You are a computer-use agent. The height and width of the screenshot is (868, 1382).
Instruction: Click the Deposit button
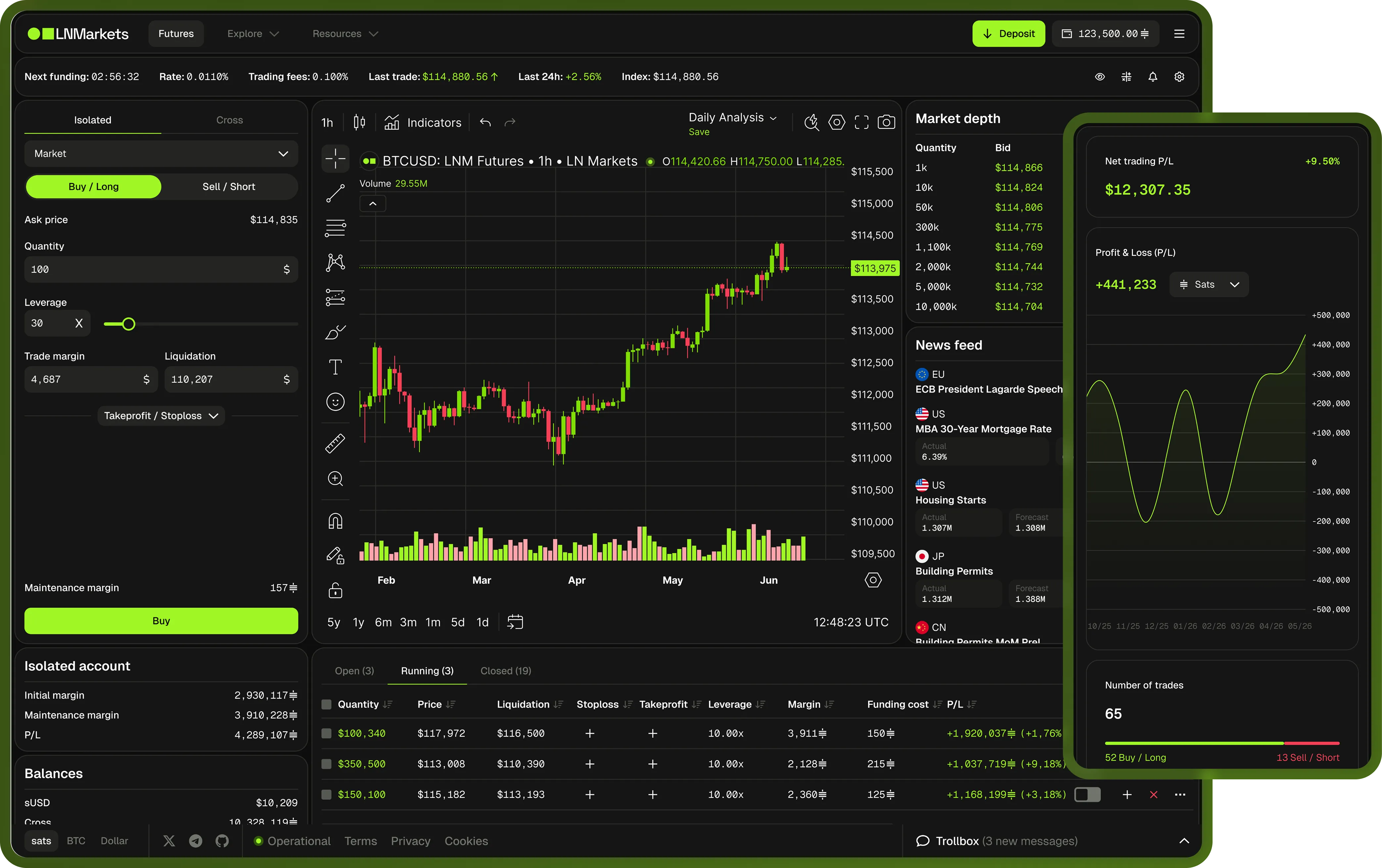1008,34
